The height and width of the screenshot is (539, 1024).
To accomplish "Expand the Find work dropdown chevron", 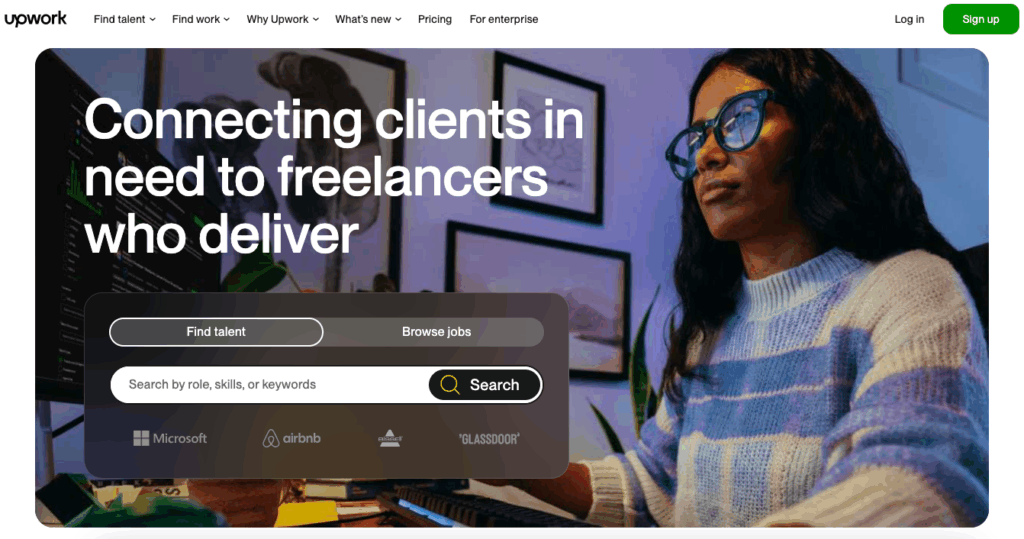I will point(227,20).
